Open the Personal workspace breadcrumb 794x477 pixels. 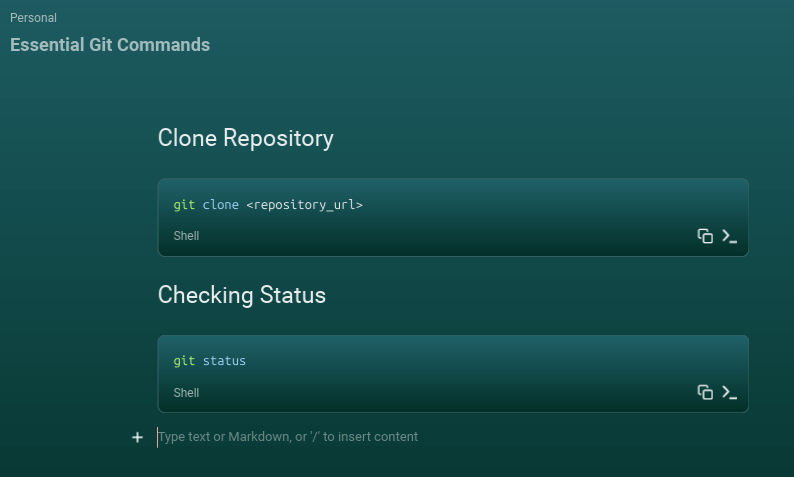(33, 18)
